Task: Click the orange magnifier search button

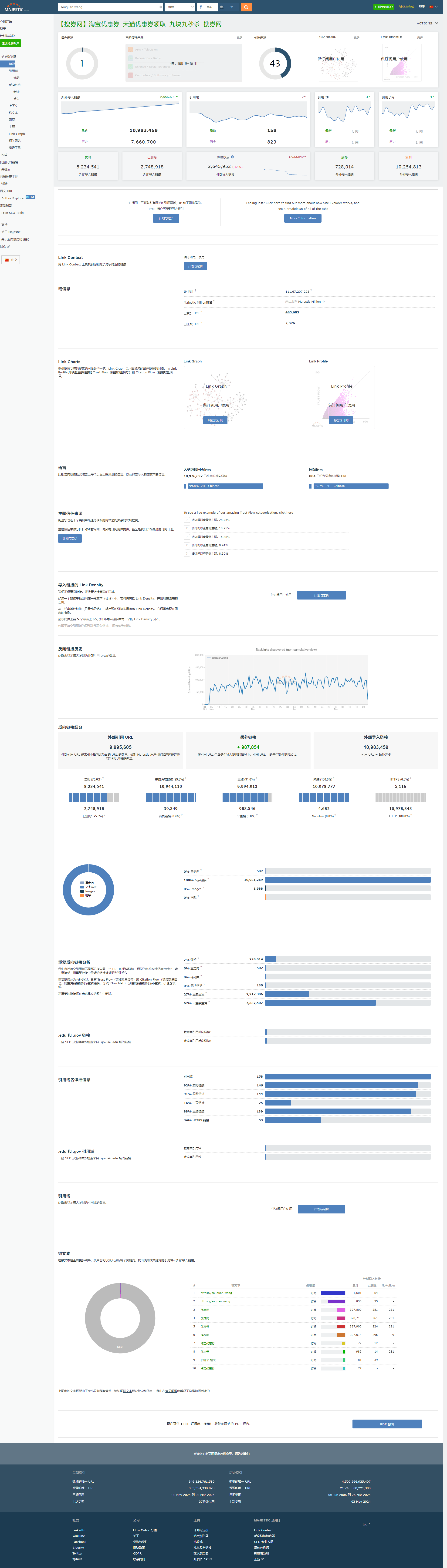Action: pos(246,7)
